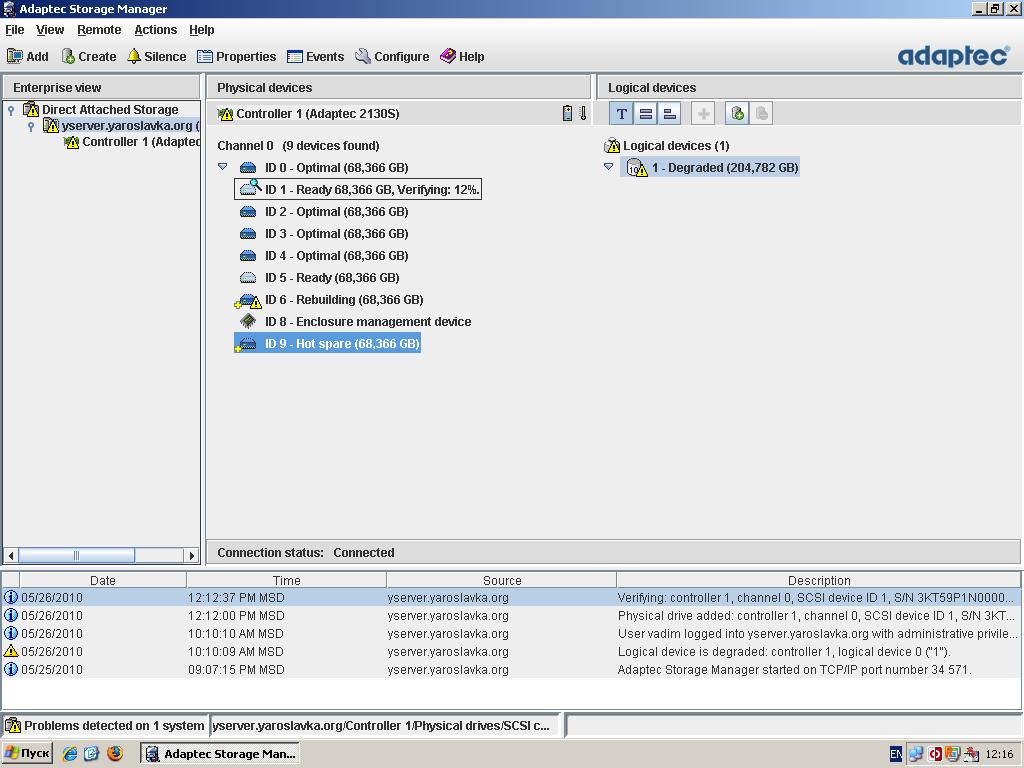Switch to full size capacity view button

pyautogui.click(x=645, y=114)
